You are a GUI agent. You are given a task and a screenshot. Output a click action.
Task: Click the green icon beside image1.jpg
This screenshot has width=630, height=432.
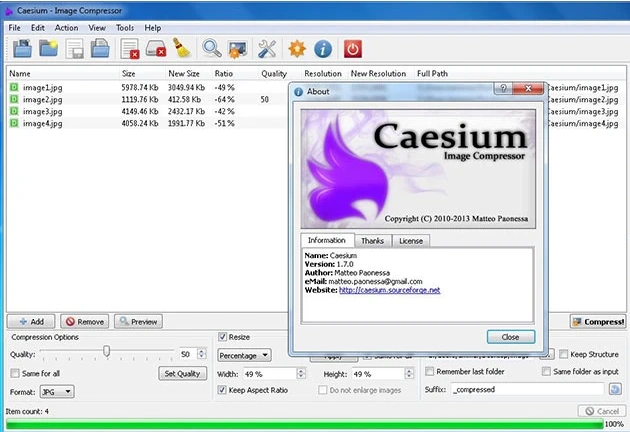coord(14,87)
